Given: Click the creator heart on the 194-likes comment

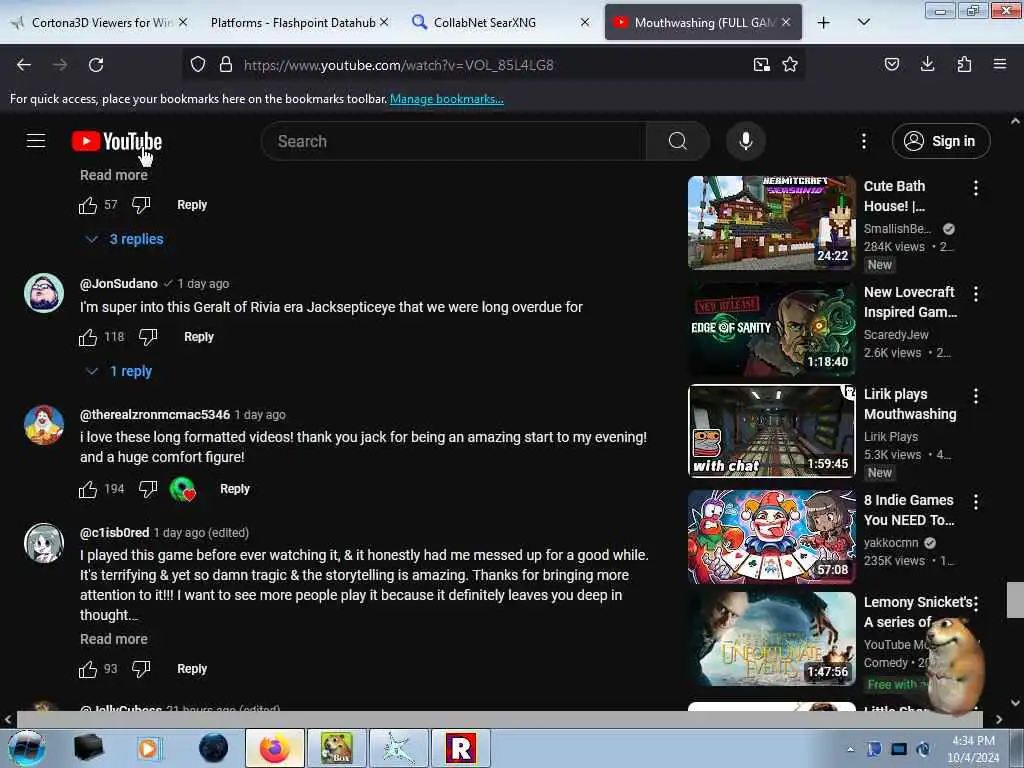Looking at the screenshot, I should (183, 489).
